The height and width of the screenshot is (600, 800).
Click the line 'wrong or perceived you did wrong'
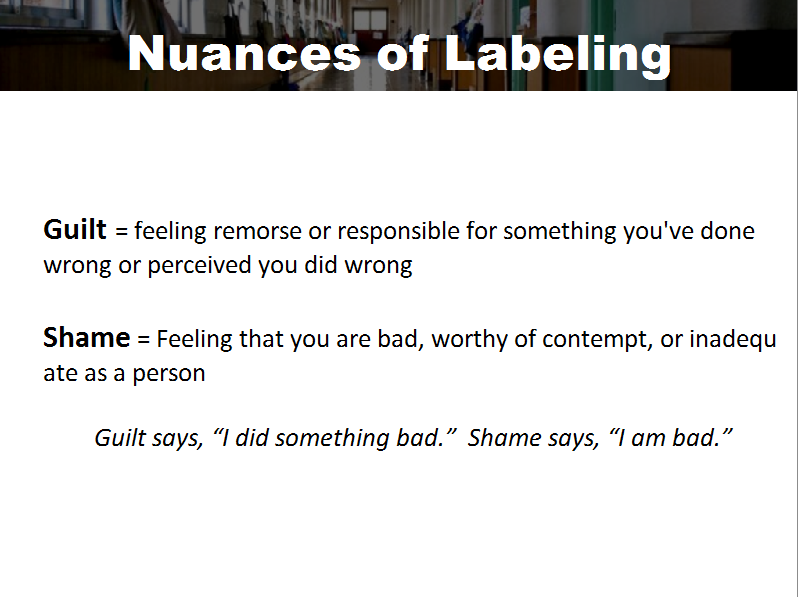pos(228,266)
